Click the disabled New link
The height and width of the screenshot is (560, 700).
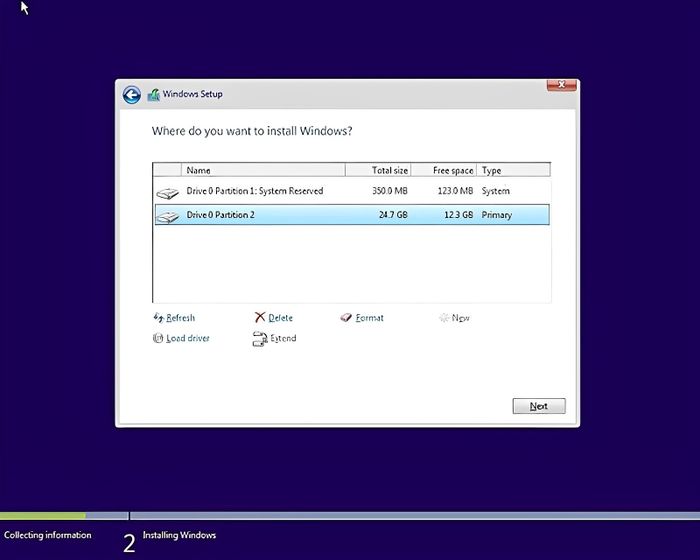(460, 318)
